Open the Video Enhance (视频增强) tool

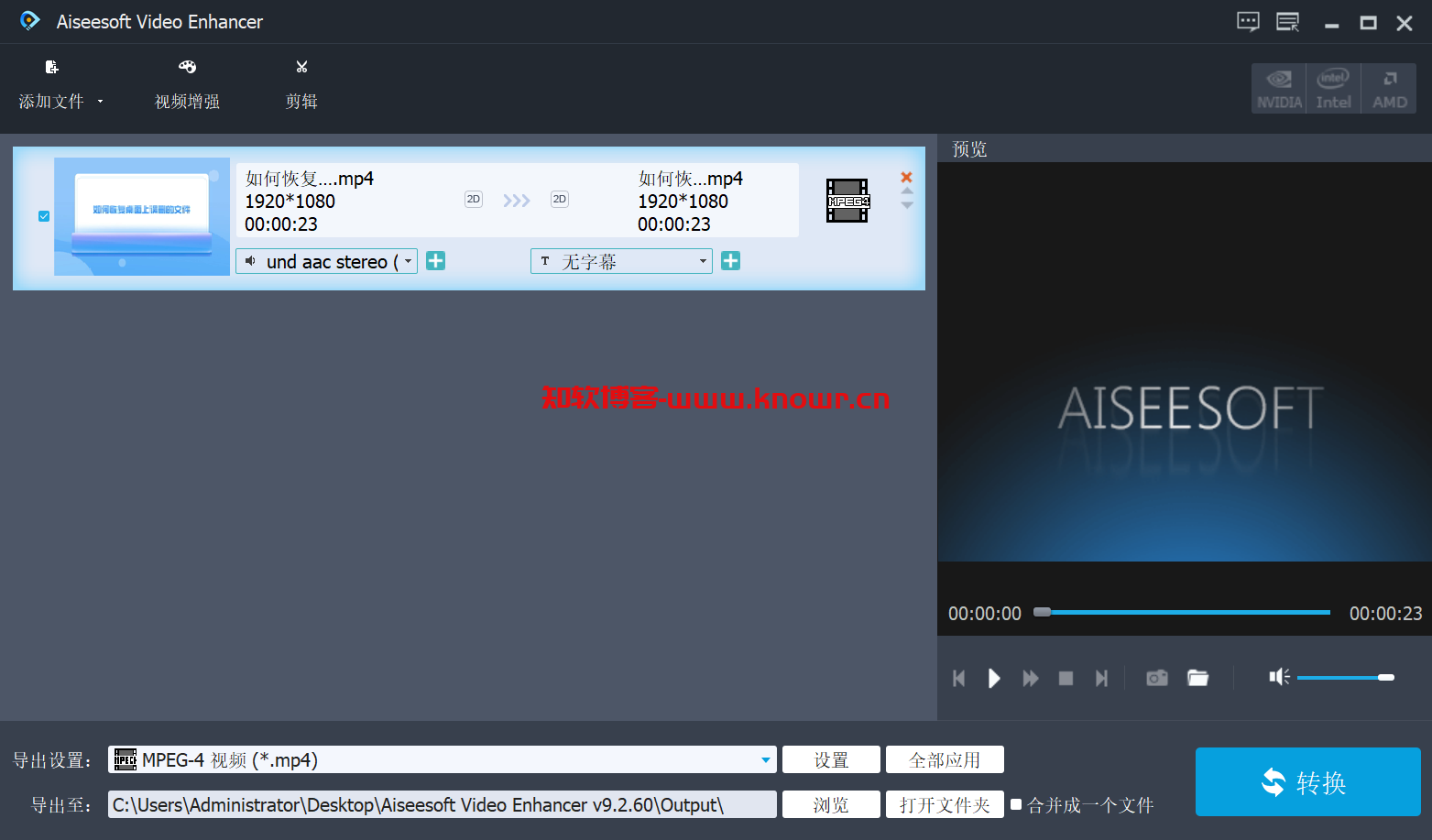click(187, 84)
